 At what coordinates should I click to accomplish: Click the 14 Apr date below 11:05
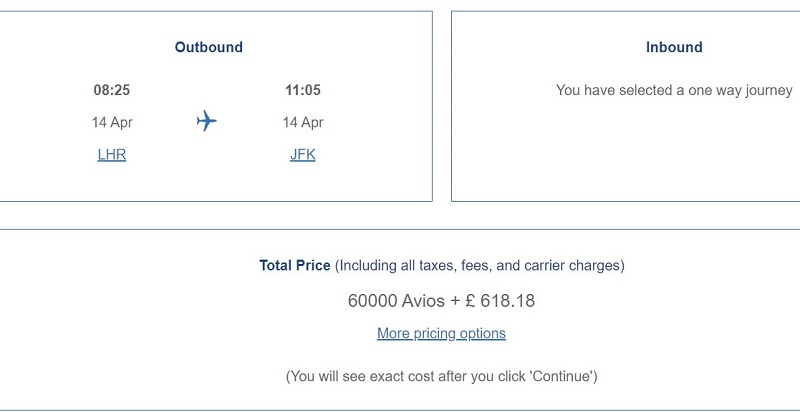[303, 122]
